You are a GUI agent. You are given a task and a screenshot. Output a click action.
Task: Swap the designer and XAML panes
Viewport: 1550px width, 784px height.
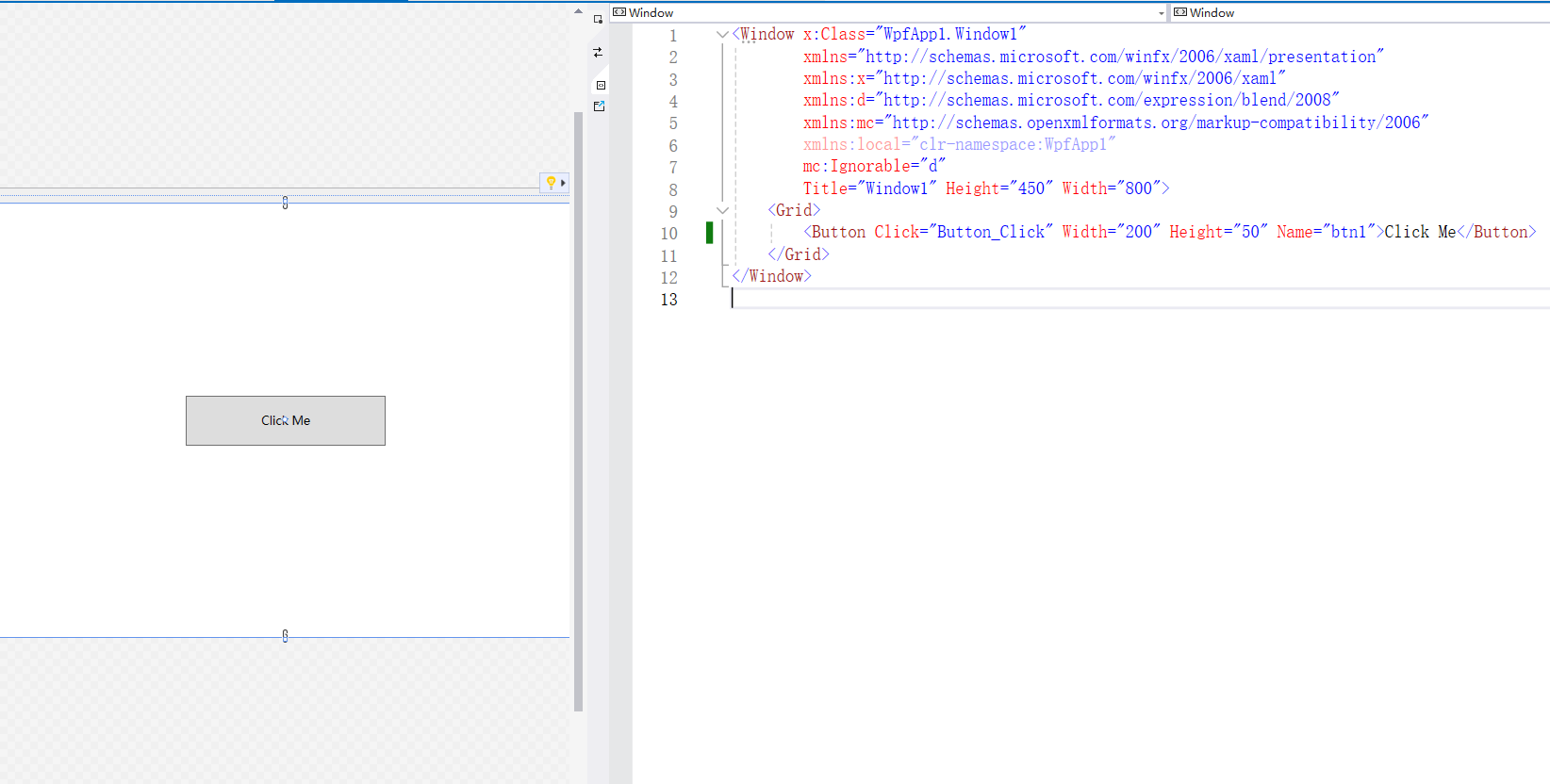598,53
